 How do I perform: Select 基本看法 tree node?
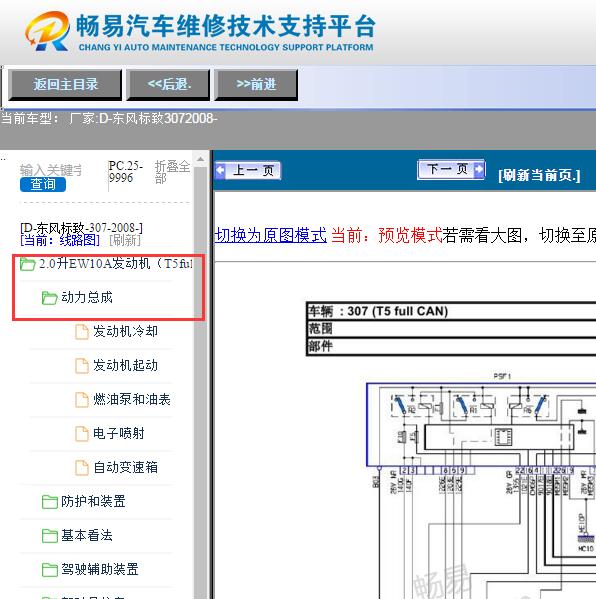[x=87, y=535]
